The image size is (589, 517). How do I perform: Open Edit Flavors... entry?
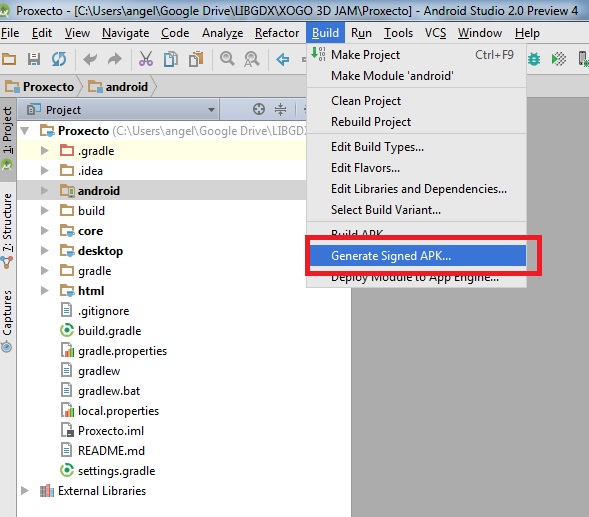416,168
